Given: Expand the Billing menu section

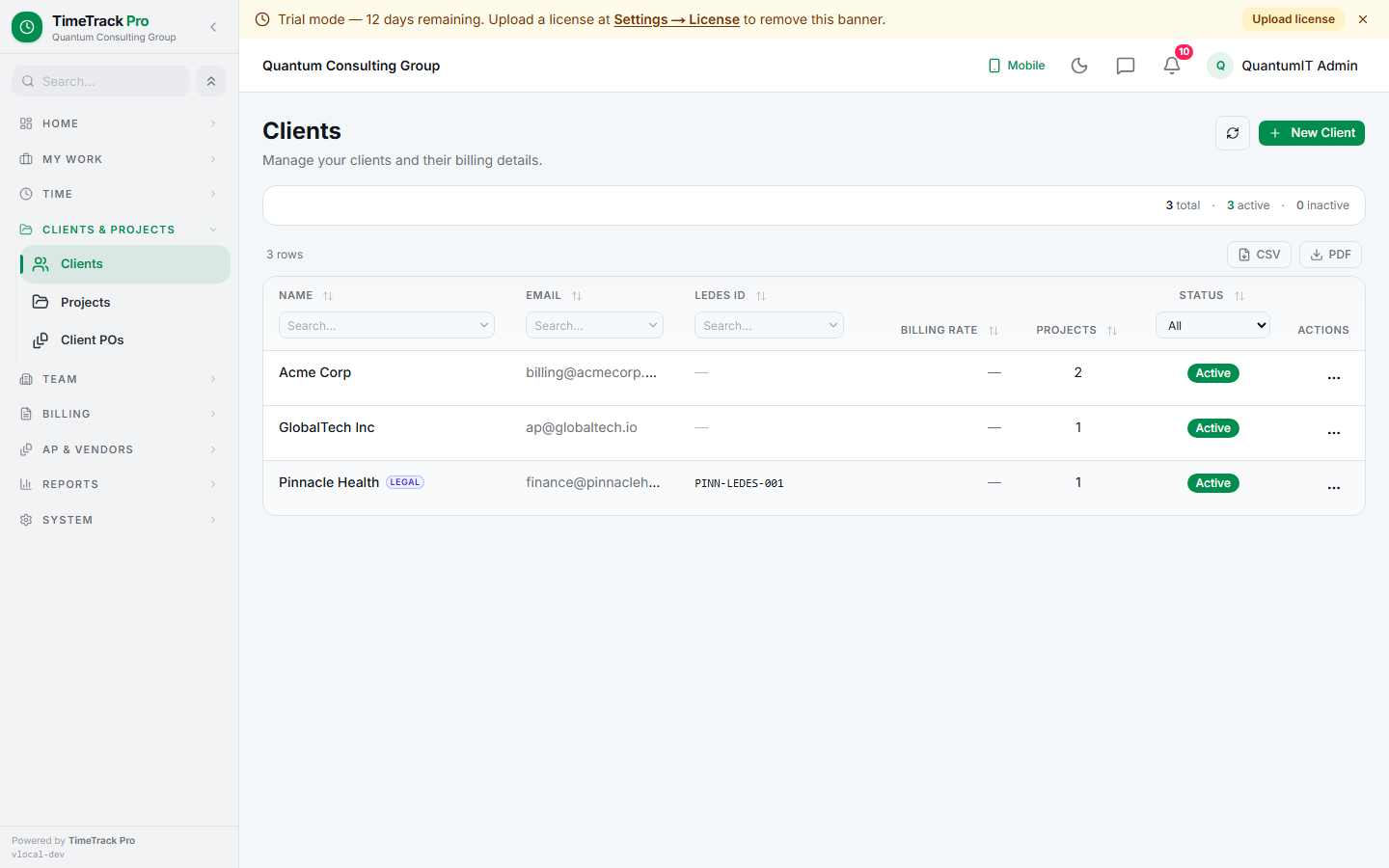Looking at the screenshot, I should [119, 414].
